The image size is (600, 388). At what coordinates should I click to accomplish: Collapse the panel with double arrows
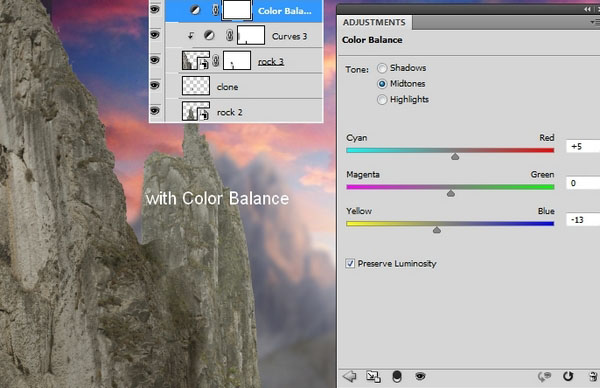pyautogui.click(x=587, y=9)
